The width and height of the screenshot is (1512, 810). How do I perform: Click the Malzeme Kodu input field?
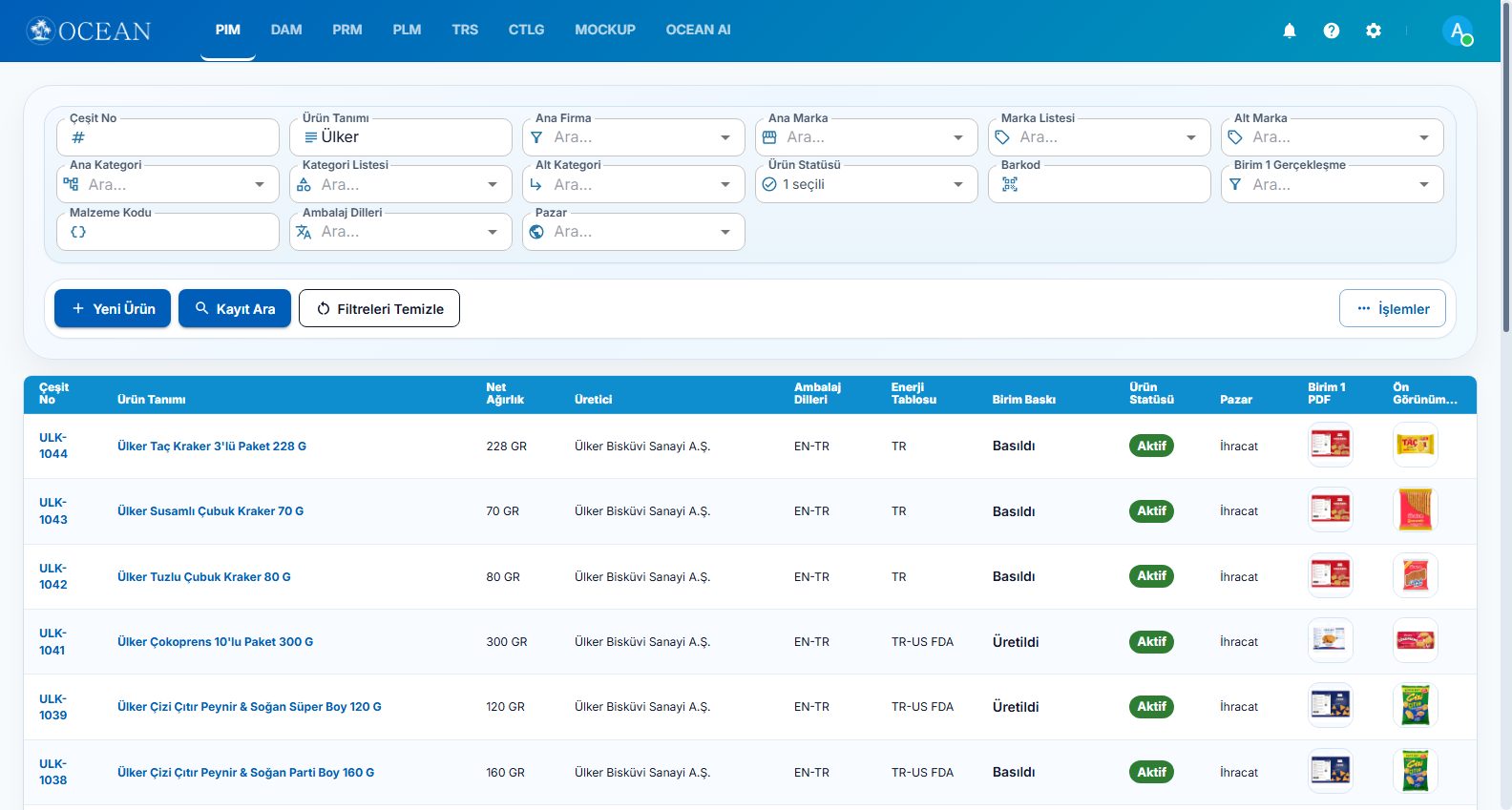click(168, 232)
